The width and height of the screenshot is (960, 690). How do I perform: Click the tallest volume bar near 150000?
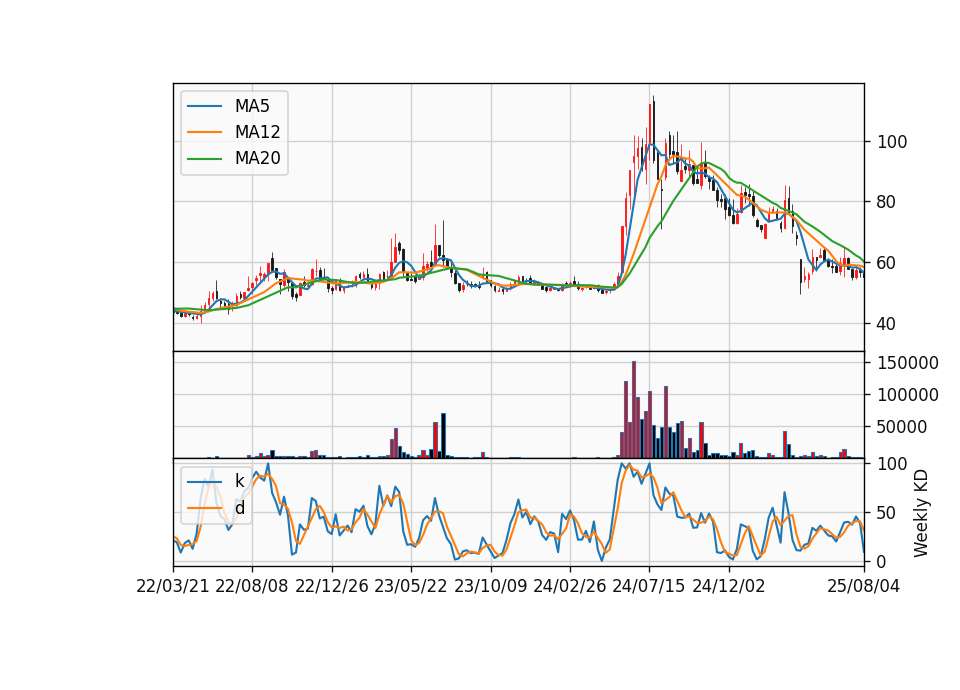tap(634, 410)
